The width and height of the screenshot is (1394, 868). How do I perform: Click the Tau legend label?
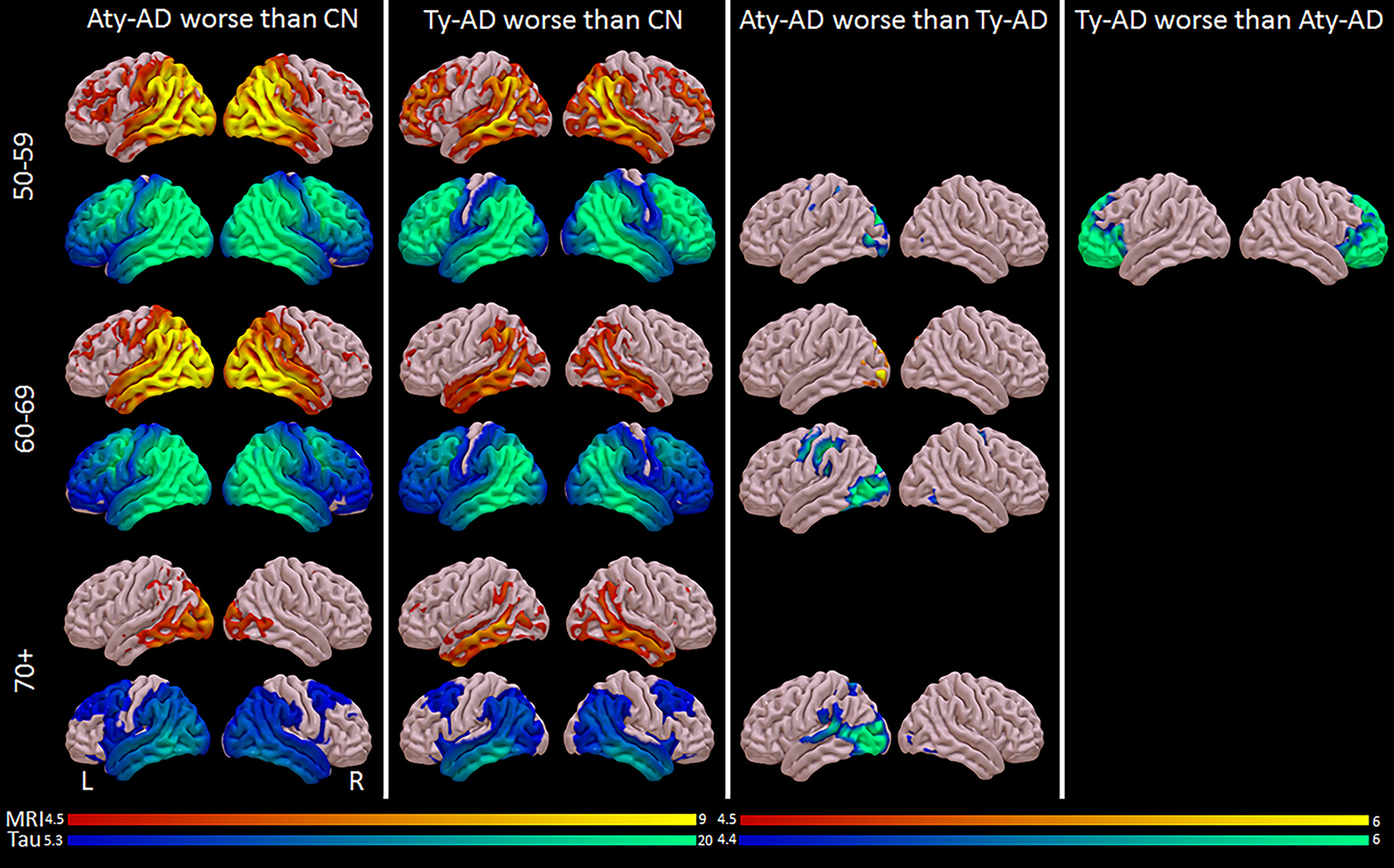pos(24,840)
